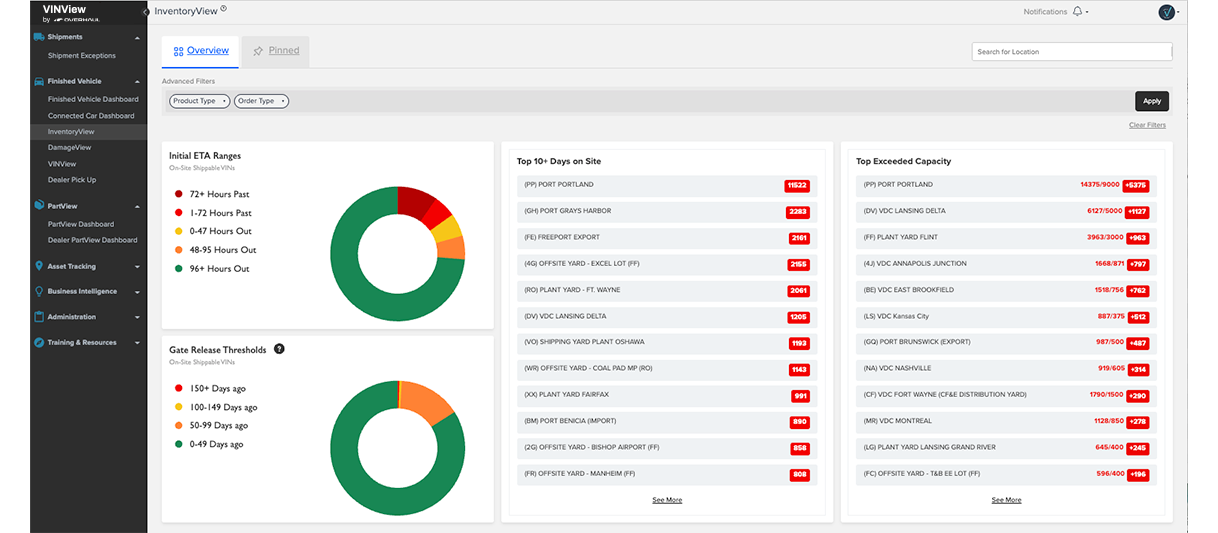Open PartView Dashboard
This screenshot has height=533, width=1218.
81,224
